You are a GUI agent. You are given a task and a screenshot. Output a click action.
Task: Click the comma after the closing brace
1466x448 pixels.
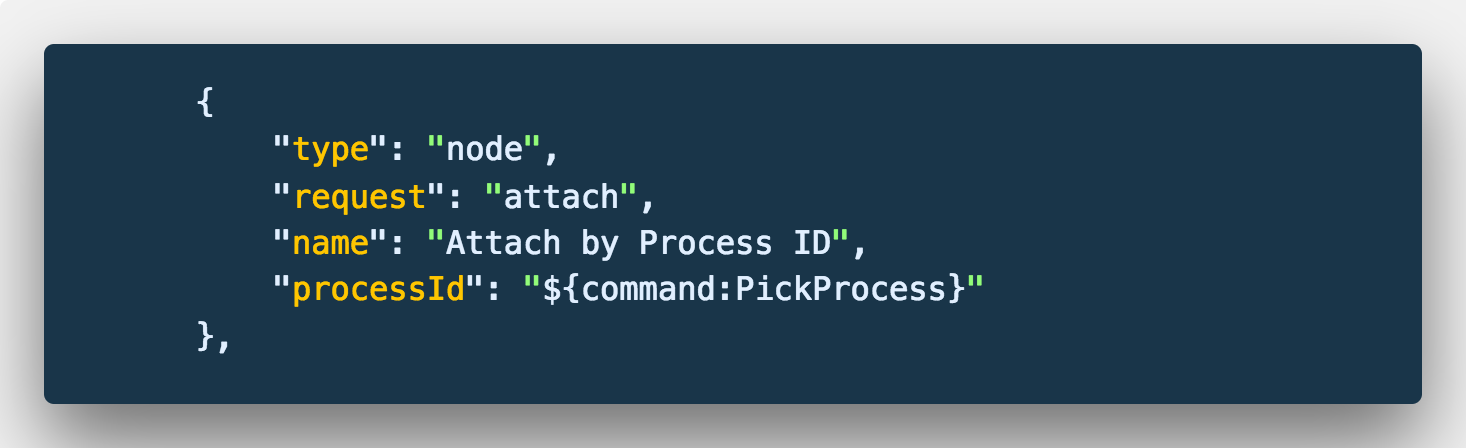(x=224, y=343)
